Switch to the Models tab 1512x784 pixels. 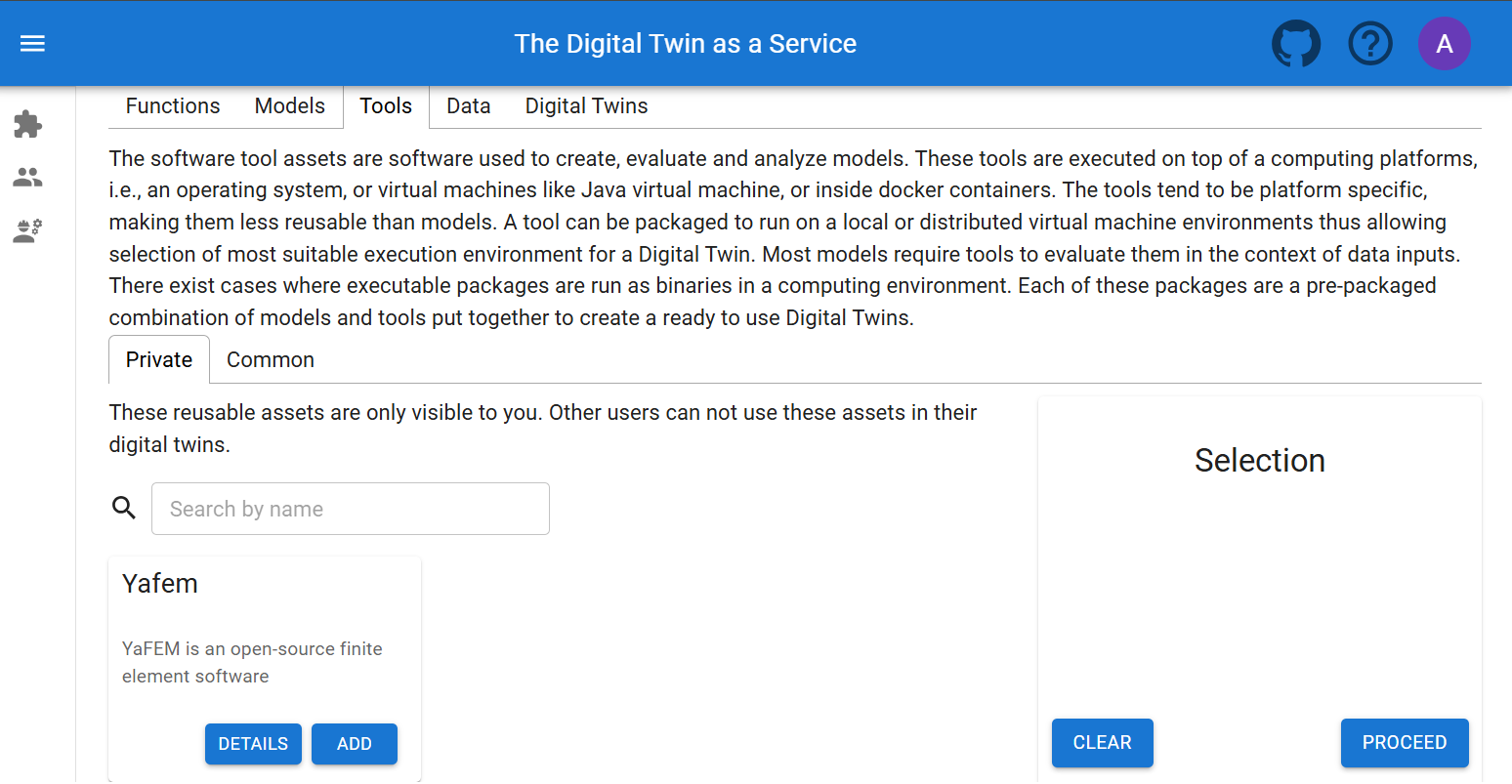pos(290,106)
